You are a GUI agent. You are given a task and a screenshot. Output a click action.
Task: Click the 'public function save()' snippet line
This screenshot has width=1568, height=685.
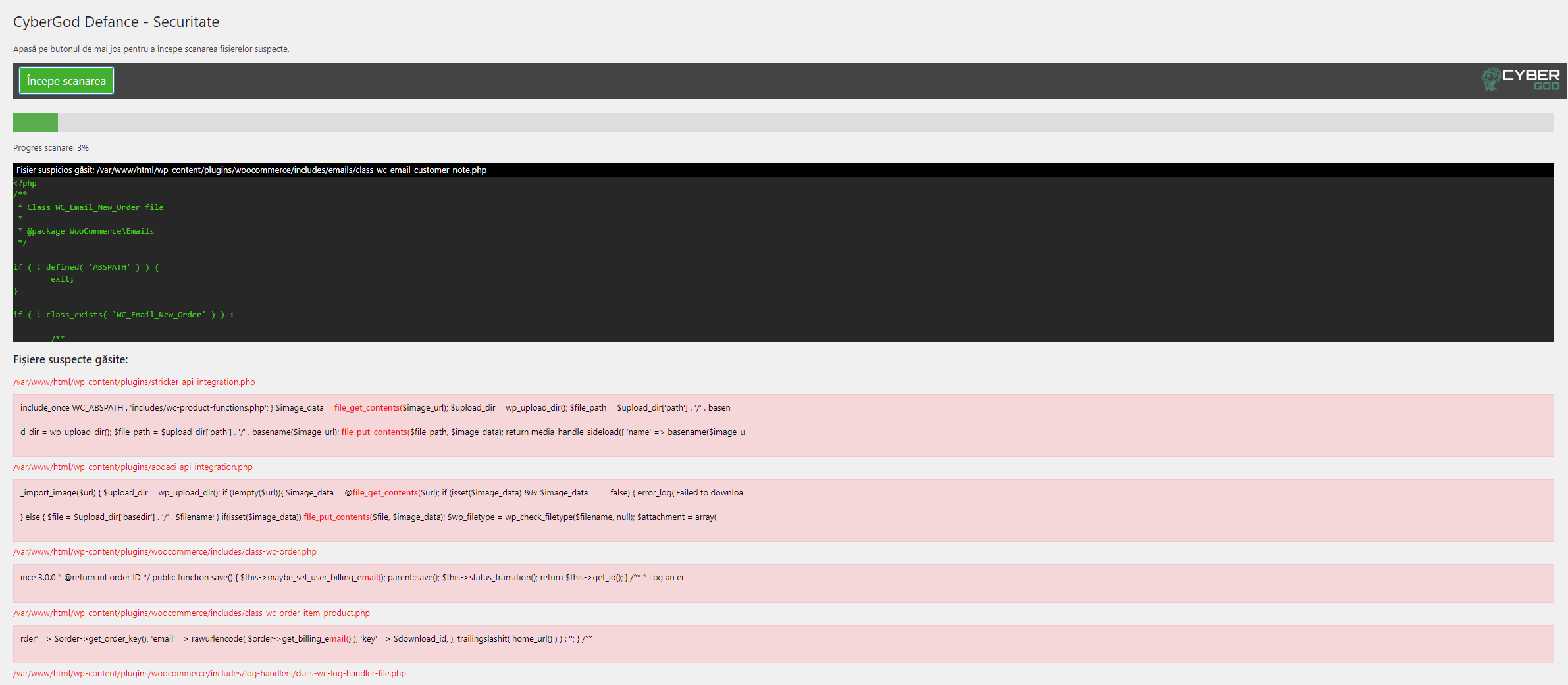pyautogui.click(x=352, y=578)
